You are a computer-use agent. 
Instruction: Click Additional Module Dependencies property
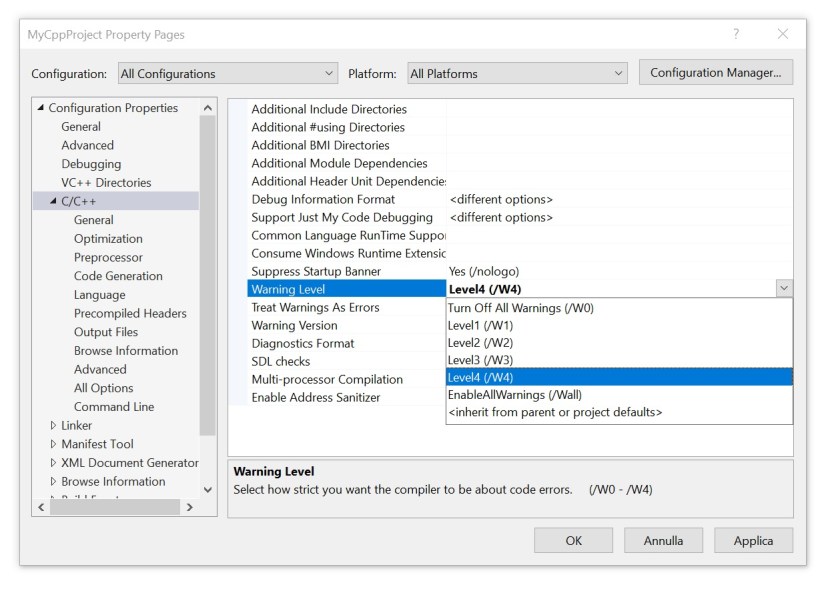[339, 163]
